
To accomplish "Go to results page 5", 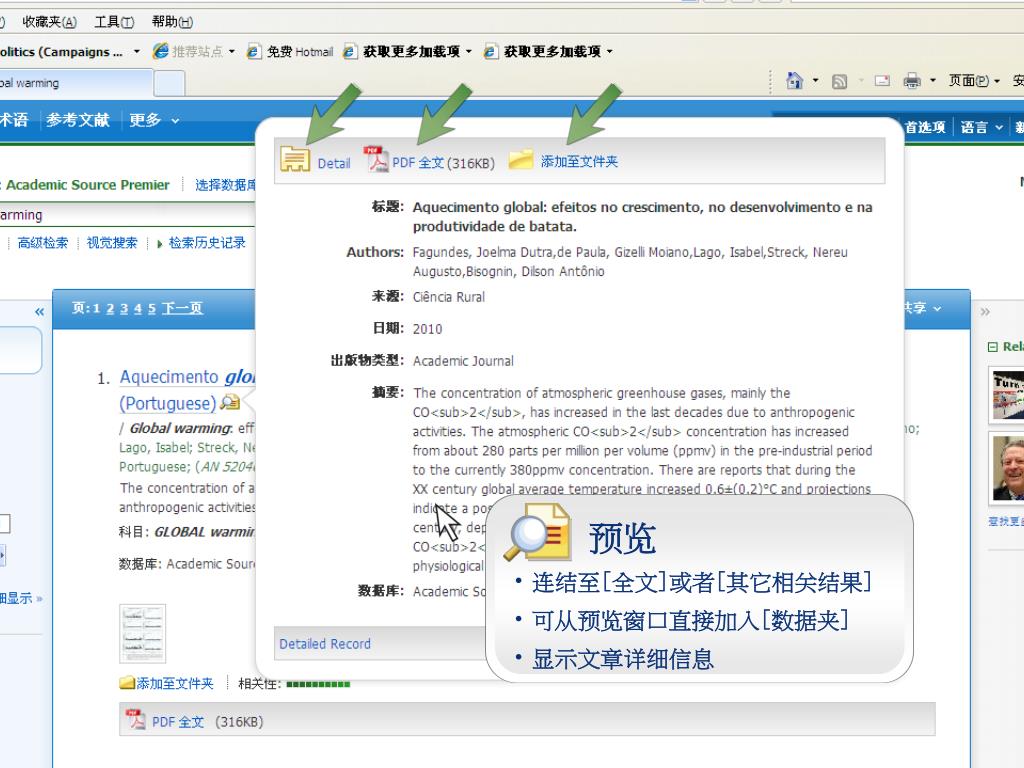I will 152,308.
